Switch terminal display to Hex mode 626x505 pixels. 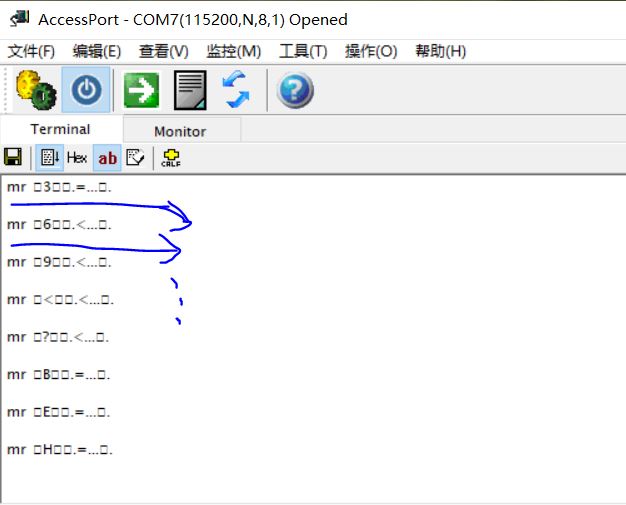coord(77,157)
